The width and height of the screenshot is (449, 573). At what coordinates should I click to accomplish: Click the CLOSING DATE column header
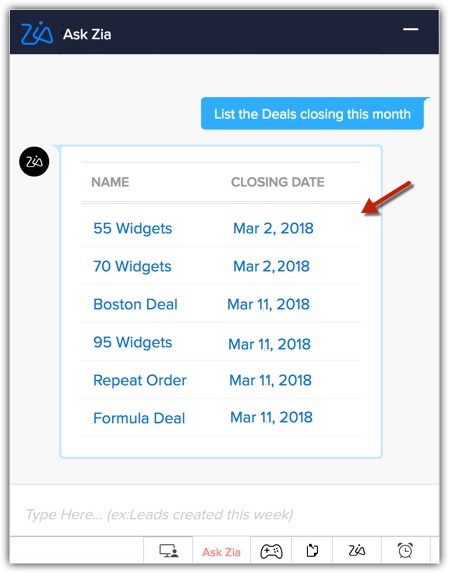click(278, 182)
